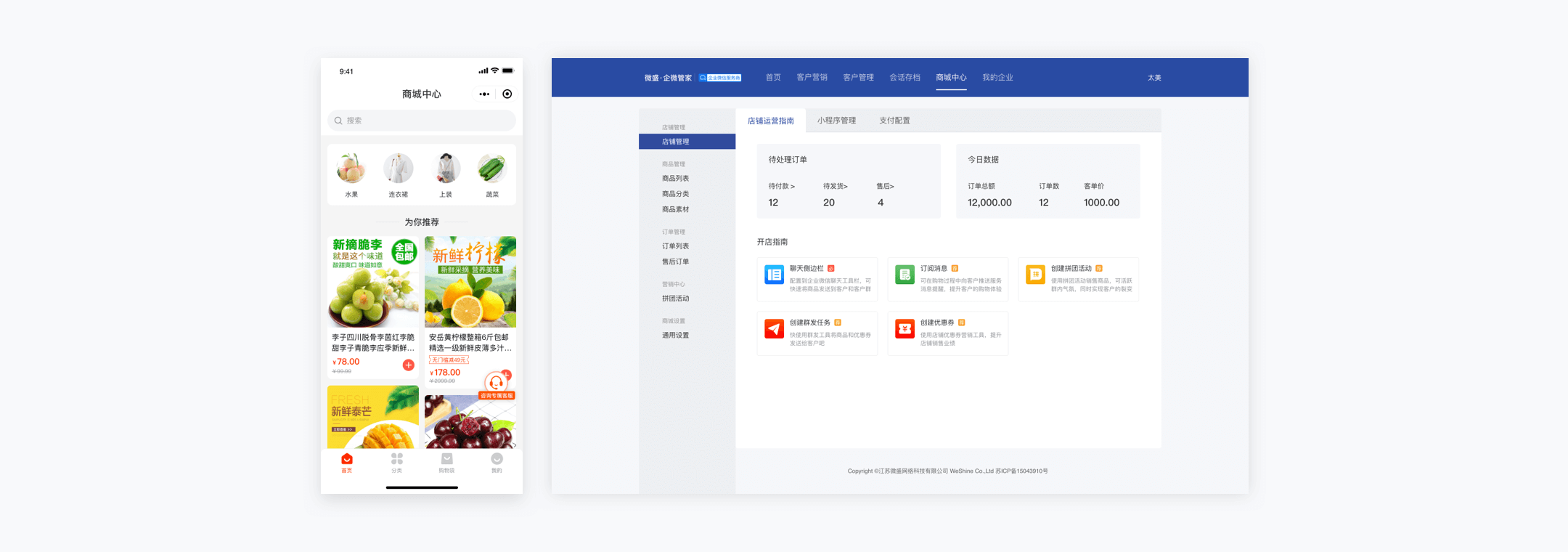Select 店铺管理 in the sidebar

click(687, 142)
